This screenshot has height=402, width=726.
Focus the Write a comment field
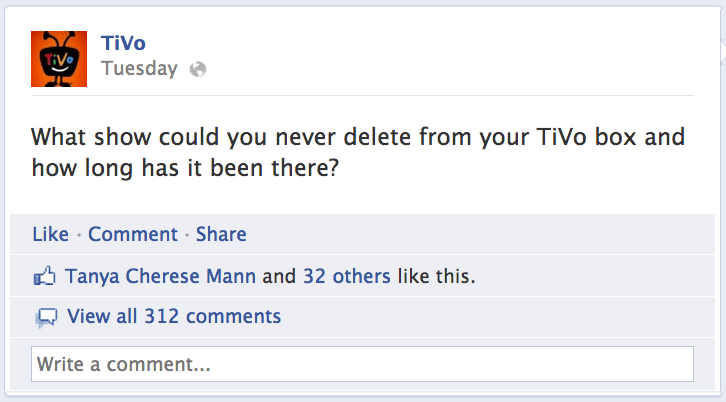click(362, 364)
